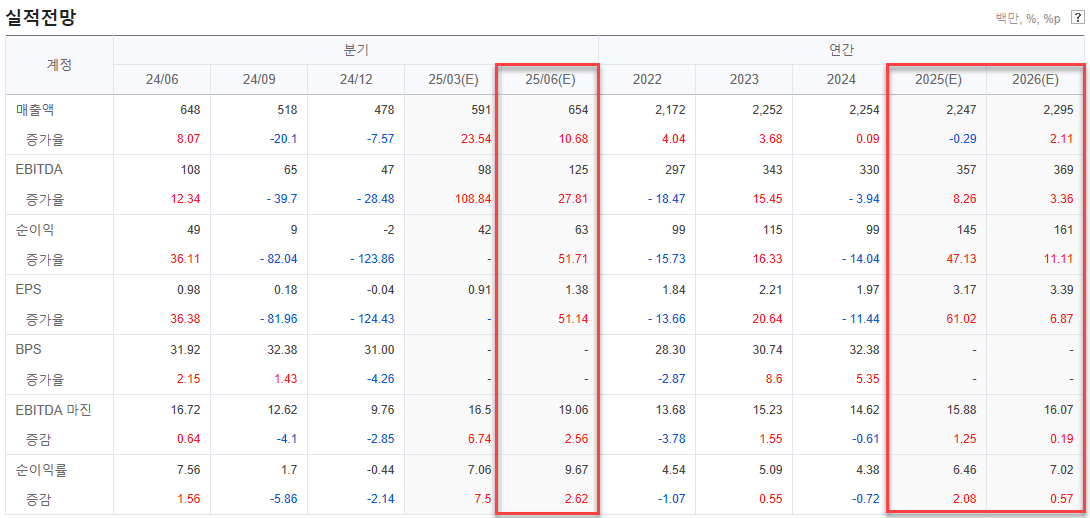Select the 순이익 row label
Viewport: 1090px width, 518px height.
click(x=33, y=229)
